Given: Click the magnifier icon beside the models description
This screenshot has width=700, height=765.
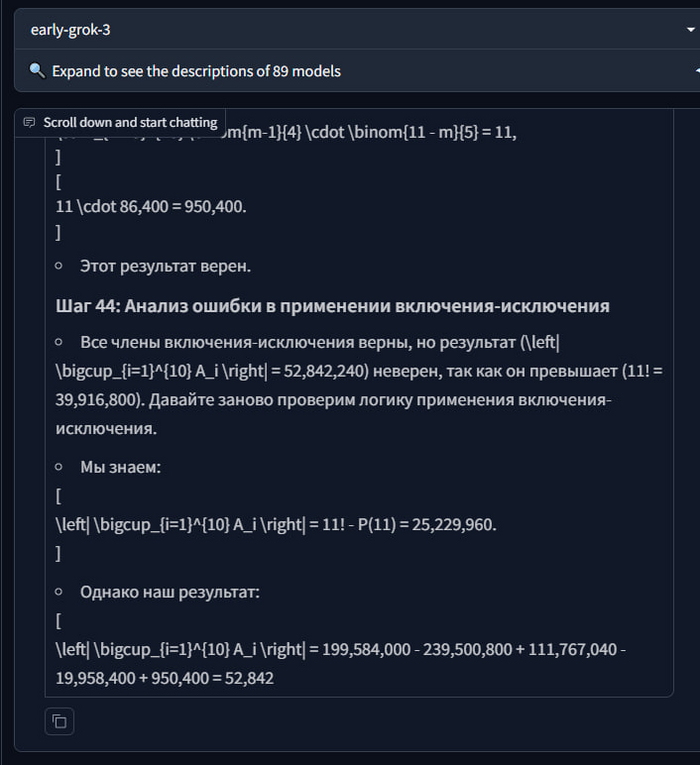Looking at the screenshot, I should tap(37, 71).
